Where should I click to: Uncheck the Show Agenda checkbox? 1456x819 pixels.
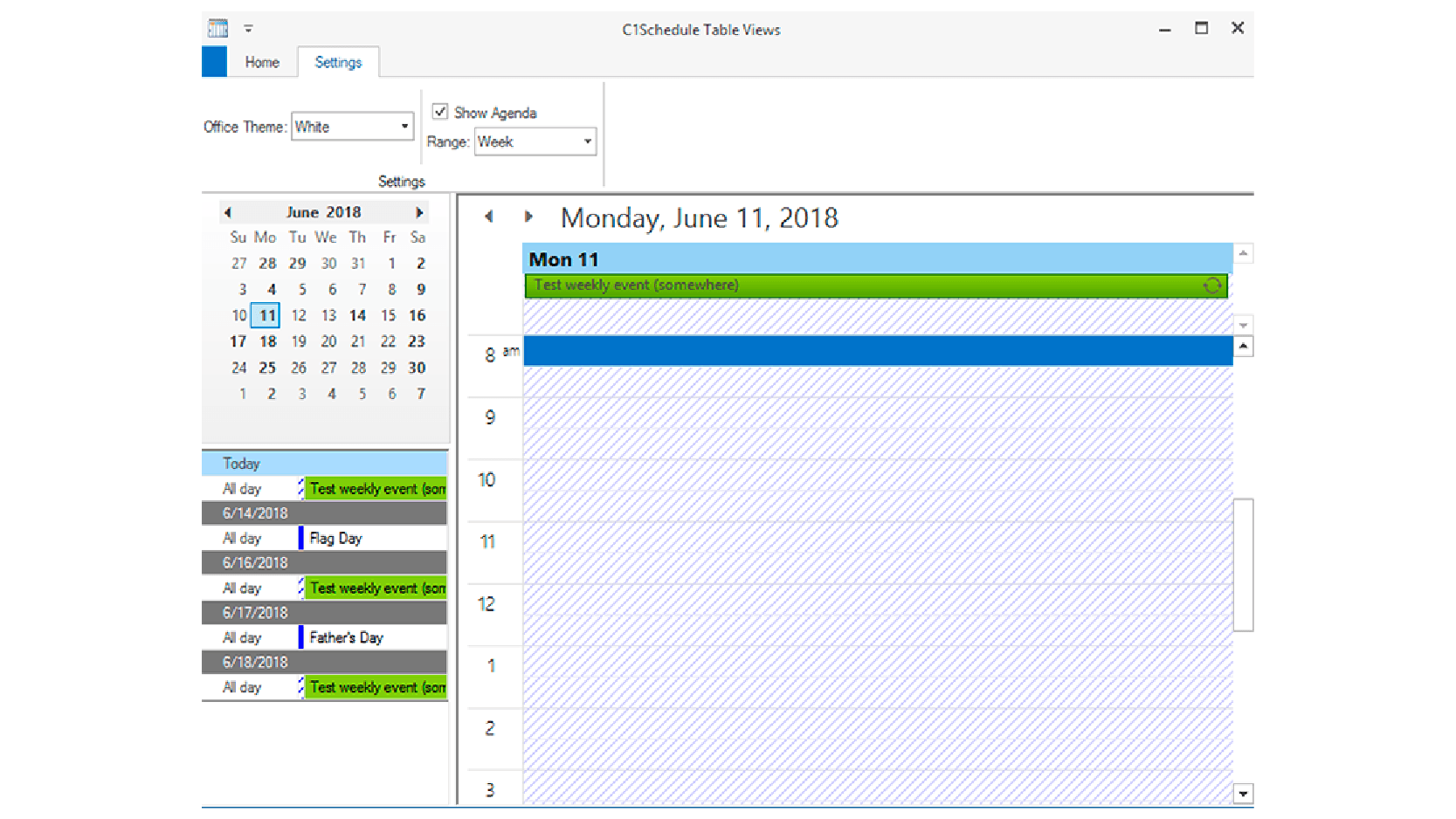tap(440, 112)
